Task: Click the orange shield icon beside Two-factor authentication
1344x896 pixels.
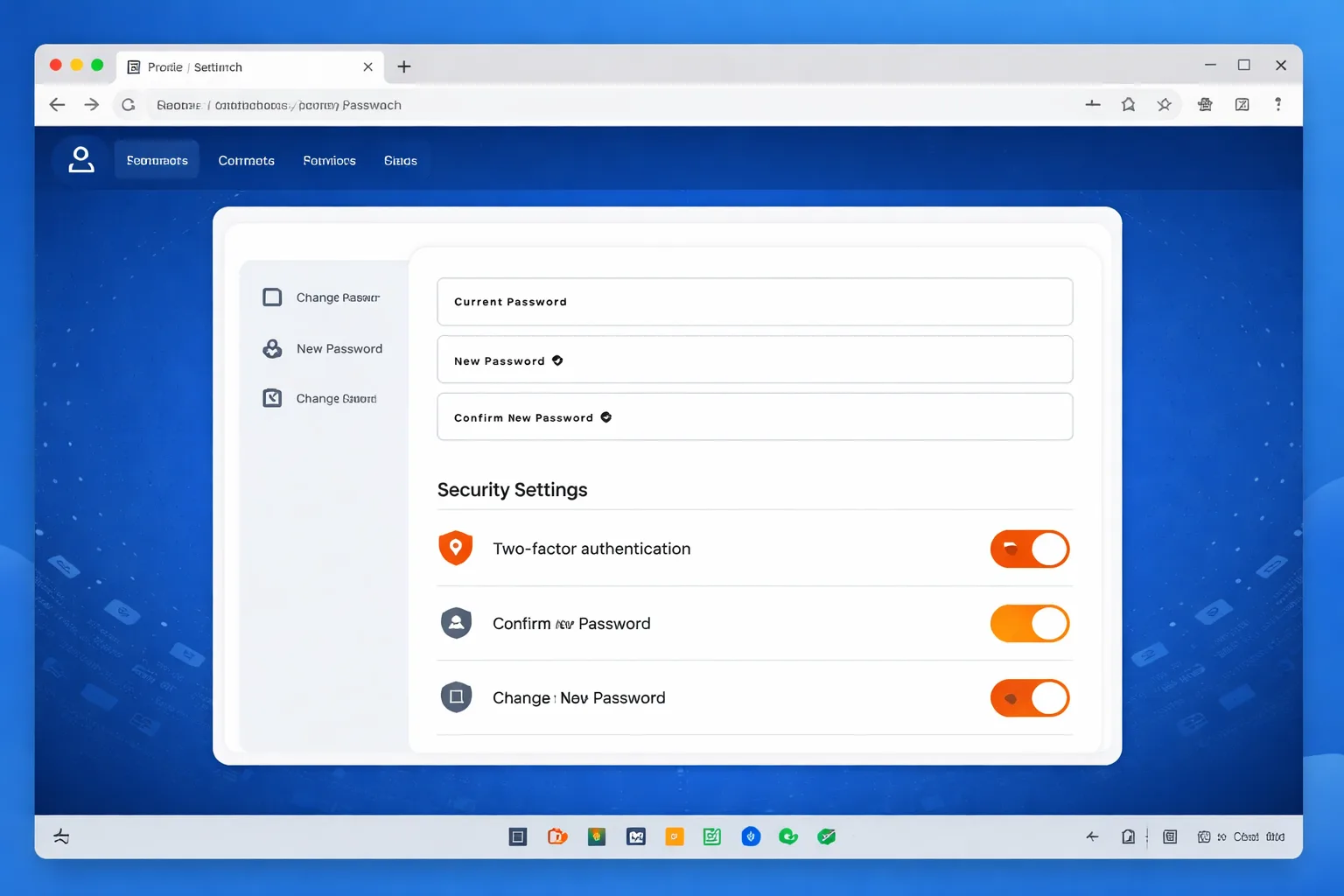Action: pos(455,549)
